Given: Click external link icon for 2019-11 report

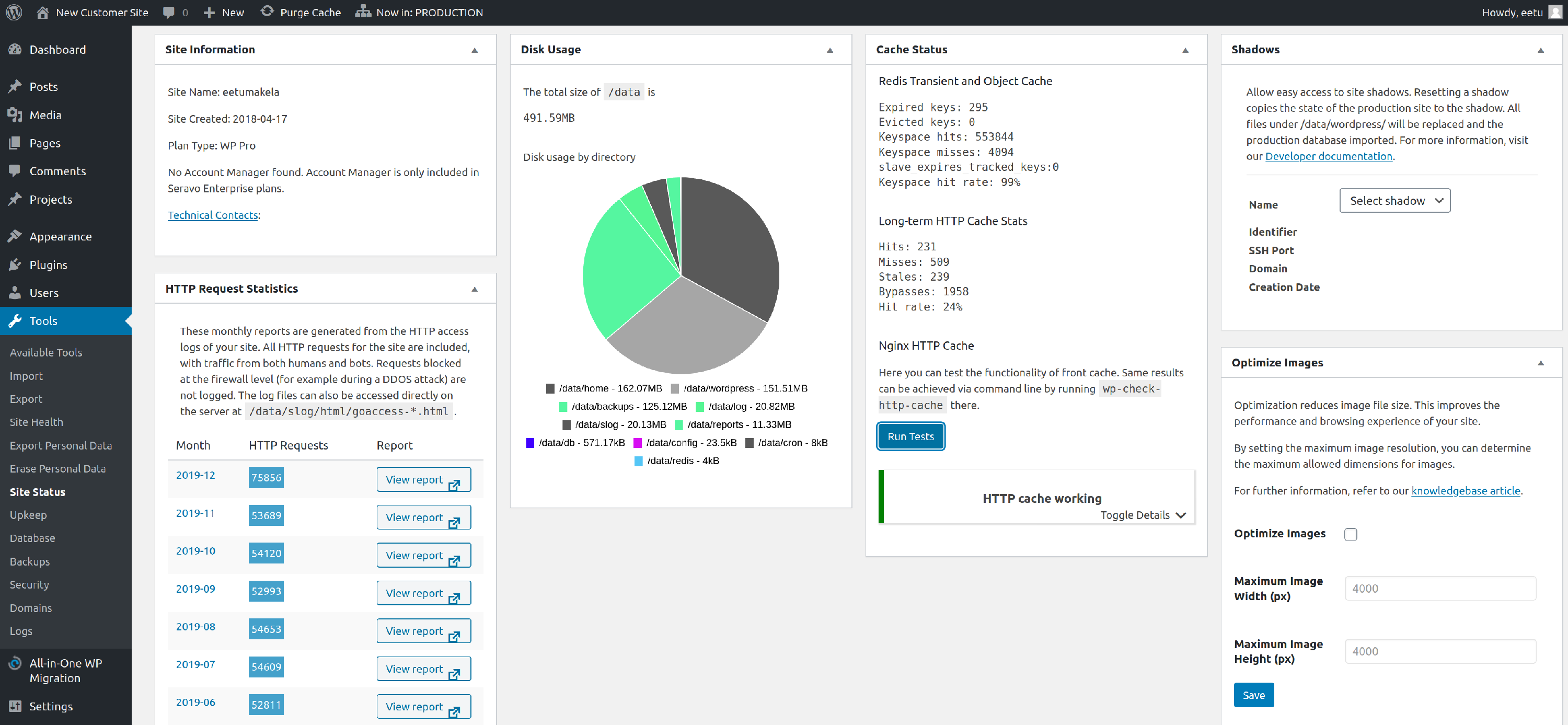Looking at the screenshot, I should pos(454,523).
